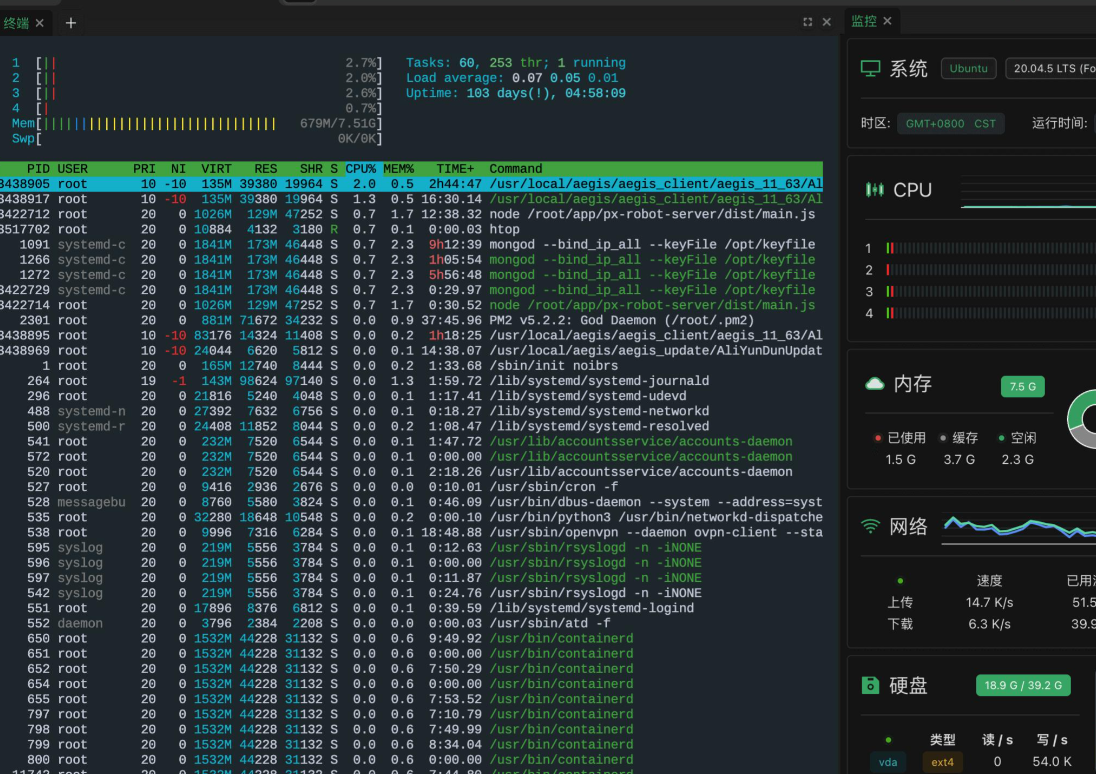Click the disk save icon beside 硬盘
Image resolution: width=1096 pixels, height=774 pixels.
tap(870, 685)
